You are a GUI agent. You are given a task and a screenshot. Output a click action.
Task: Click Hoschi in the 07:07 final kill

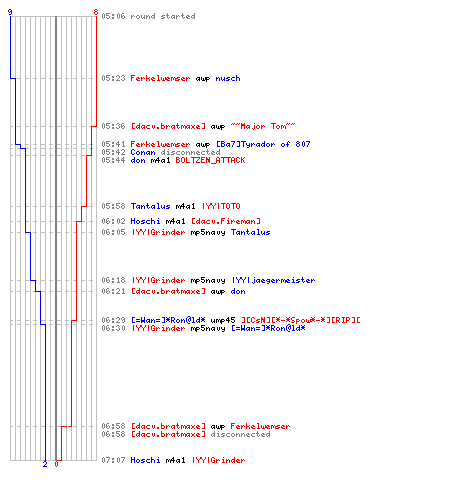click(x=145, y=460)
